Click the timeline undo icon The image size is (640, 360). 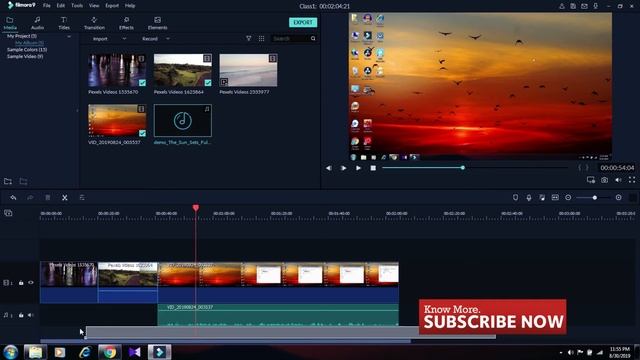[x=13, y=198]
